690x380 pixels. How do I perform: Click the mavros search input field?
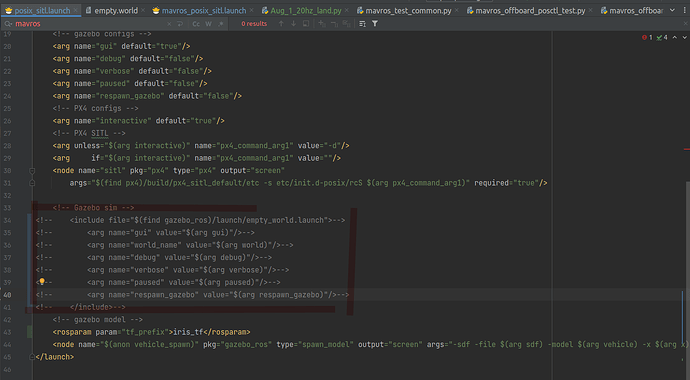tap(88, 24)
